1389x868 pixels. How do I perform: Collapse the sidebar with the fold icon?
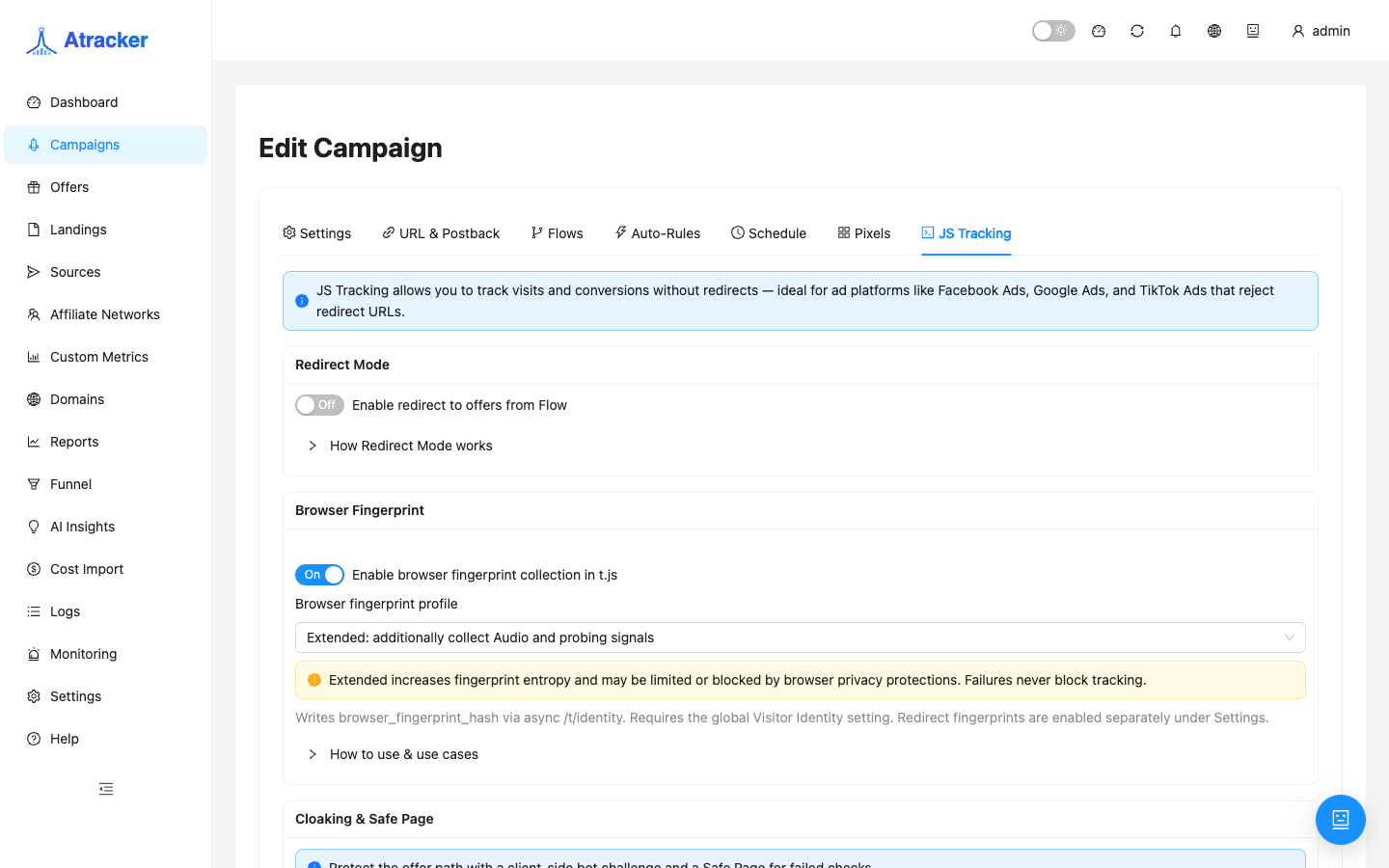pyautogui.click(x=106, y=789)
